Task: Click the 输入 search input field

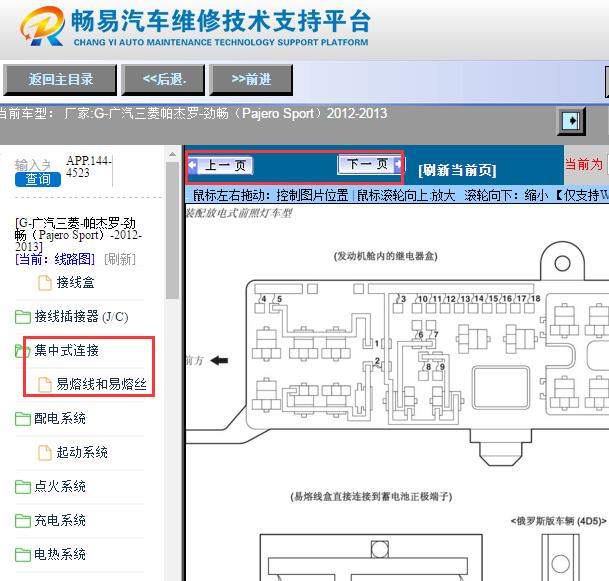Action: [x=33, y=165]
